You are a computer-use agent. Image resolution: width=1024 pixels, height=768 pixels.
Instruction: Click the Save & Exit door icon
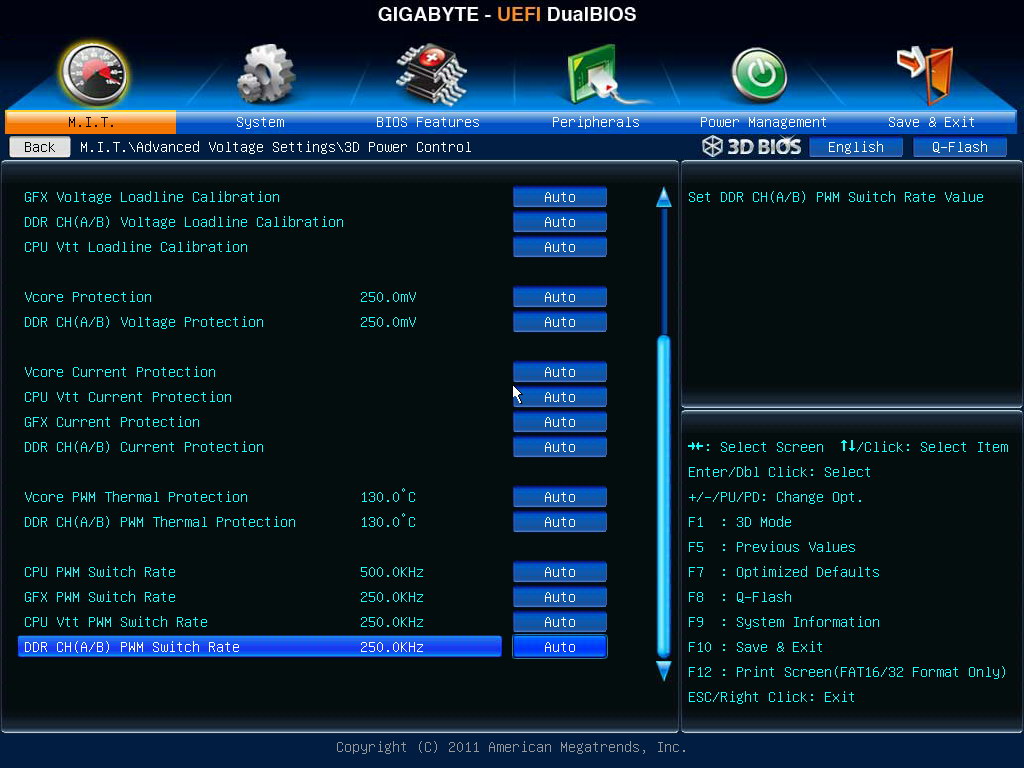point(926,74)
